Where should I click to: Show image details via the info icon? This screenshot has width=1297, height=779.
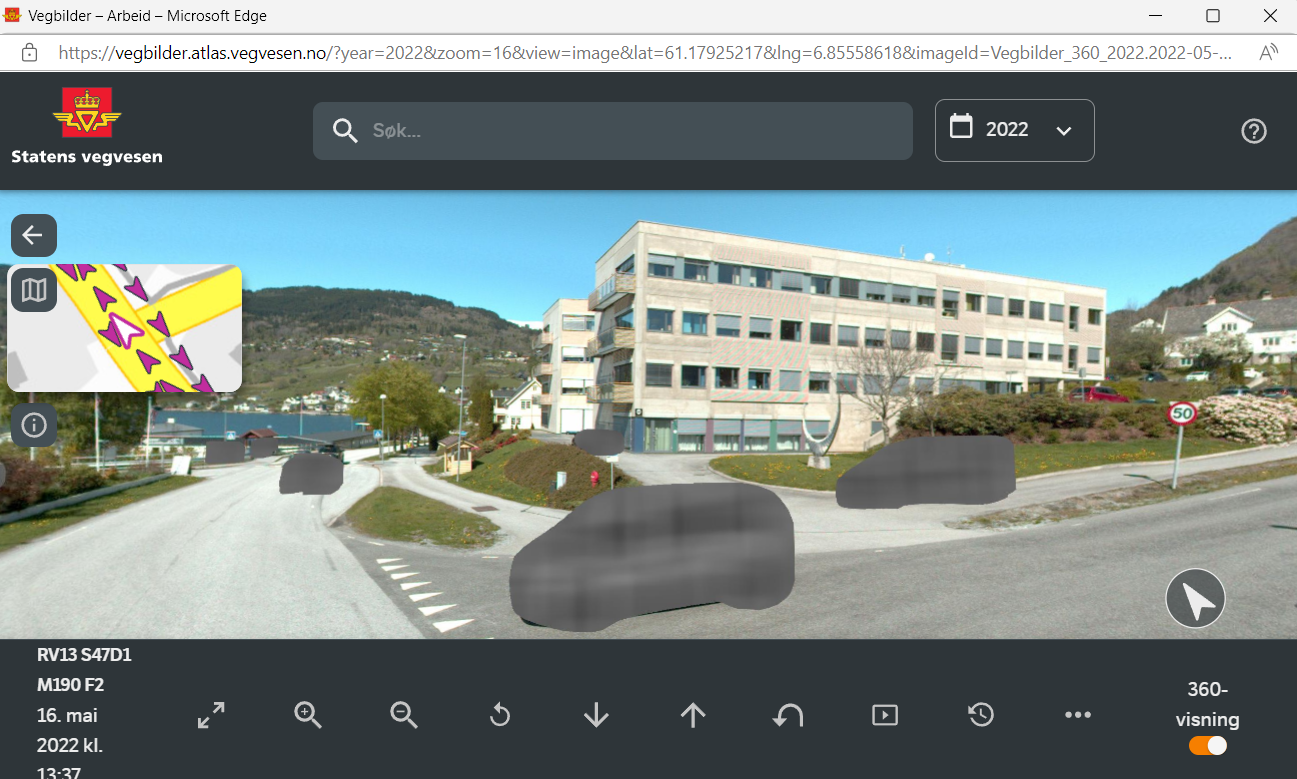[33, 425]
